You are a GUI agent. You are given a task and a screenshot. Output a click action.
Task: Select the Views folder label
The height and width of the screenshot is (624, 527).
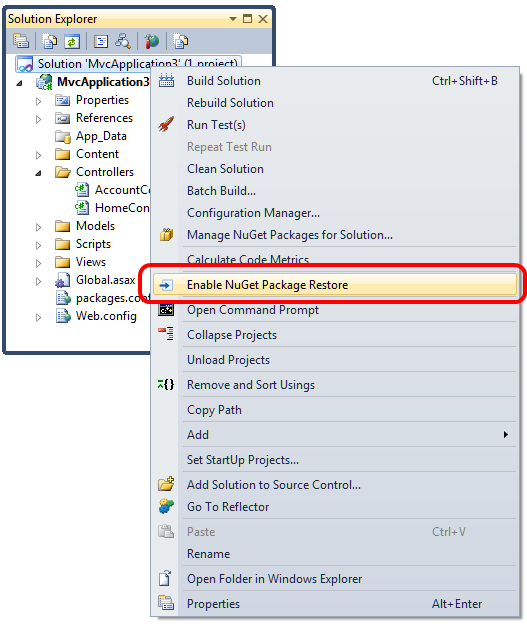coord(91,262)
